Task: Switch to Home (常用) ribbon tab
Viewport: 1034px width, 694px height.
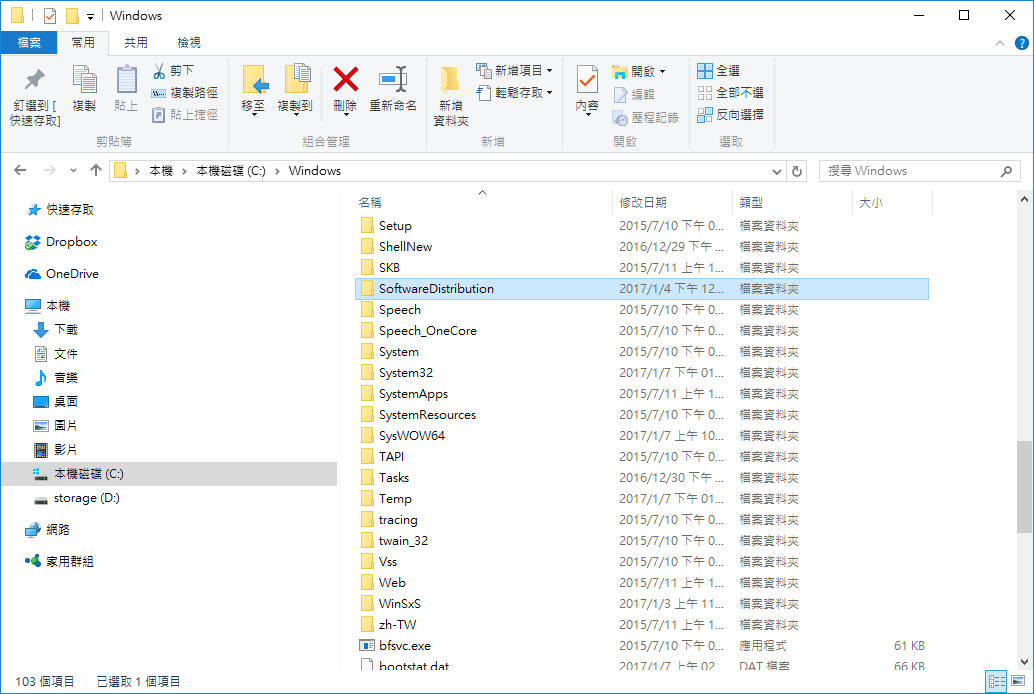Action: coord(83,43)
